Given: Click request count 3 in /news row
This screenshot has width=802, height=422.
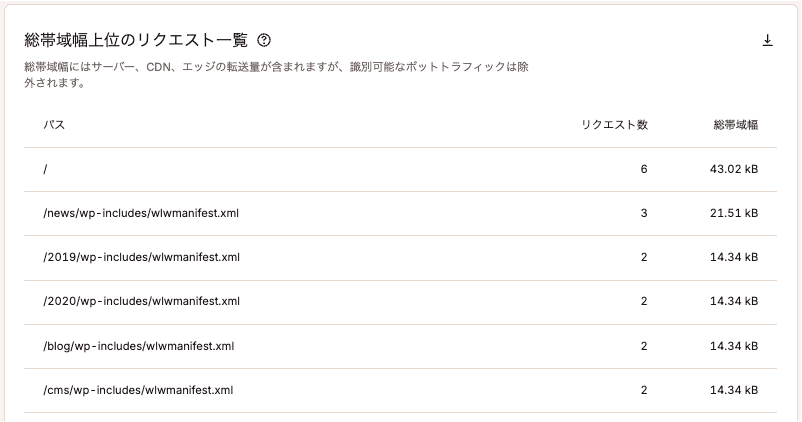Looking at the screenshot, I should [x=644, y=213].
